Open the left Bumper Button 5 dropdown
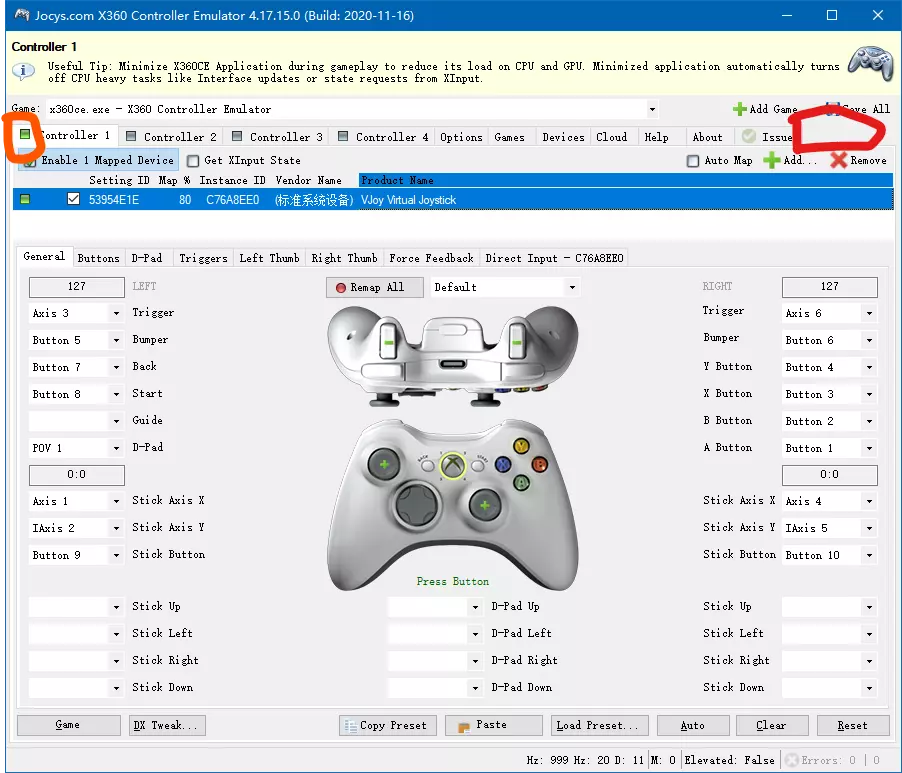This screenshot has width=902, height=773. 116,340
